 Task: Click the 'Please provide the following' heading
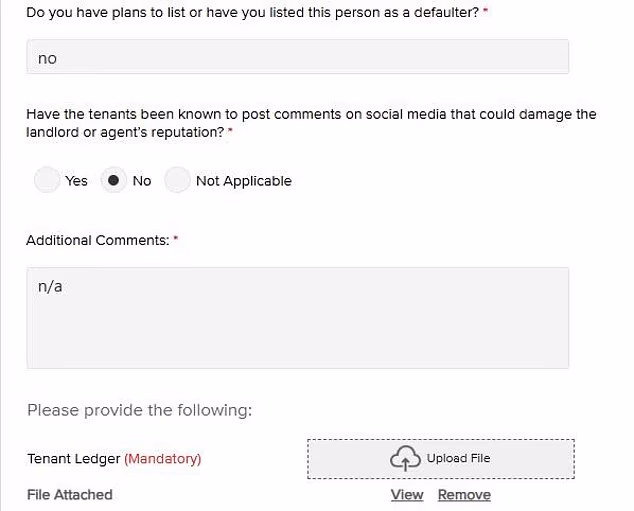click(x=139, y=410)
